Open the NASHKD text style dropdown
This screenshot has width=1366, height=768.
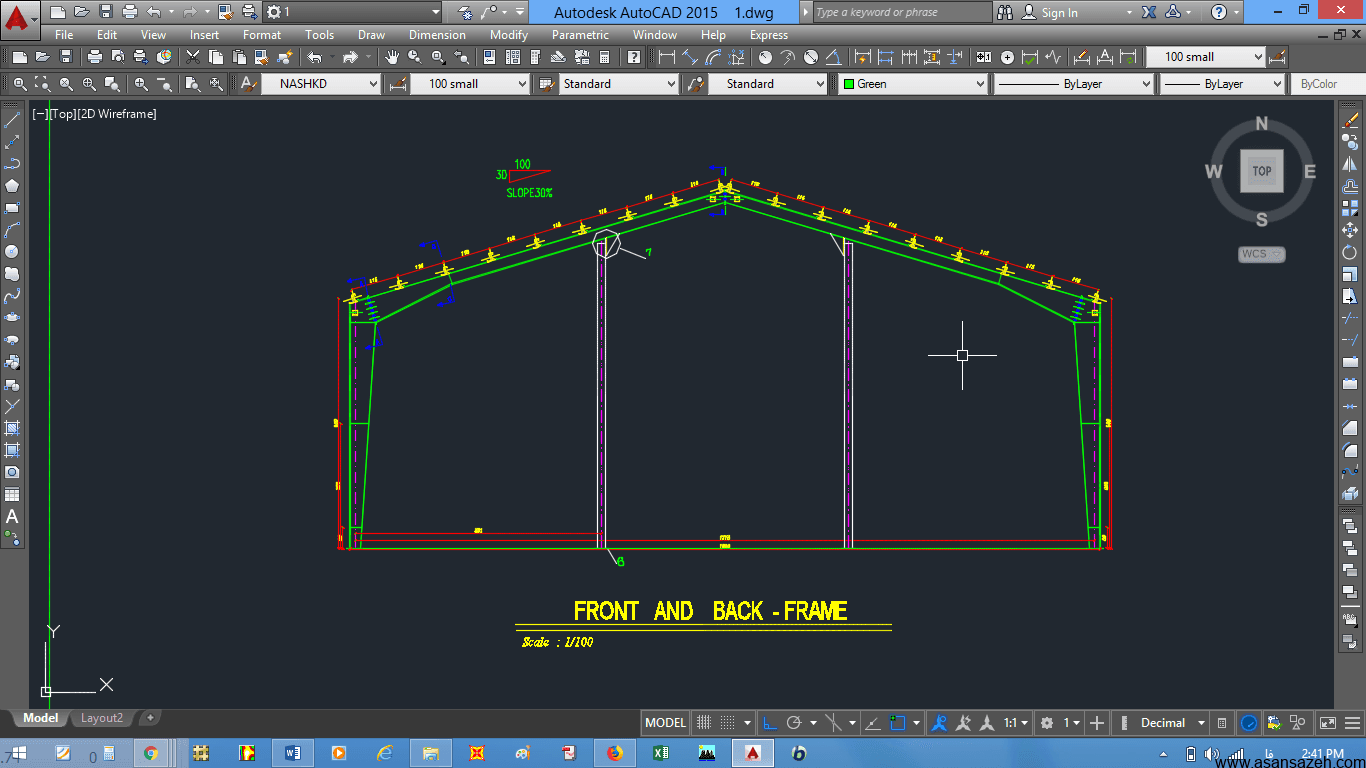coord(321,84)
